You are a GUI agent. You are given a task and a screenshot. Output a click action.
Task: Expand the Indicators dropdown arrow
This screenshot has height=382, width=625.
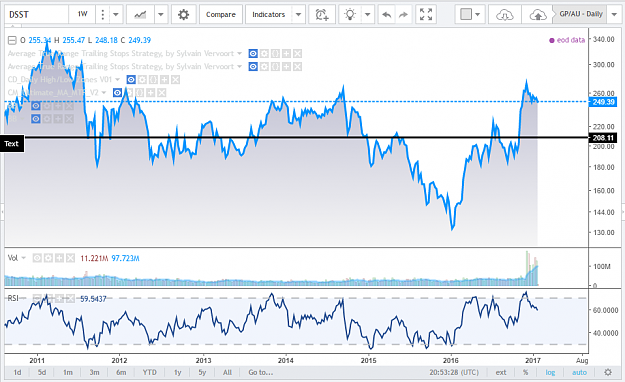(x=298, y=15)
